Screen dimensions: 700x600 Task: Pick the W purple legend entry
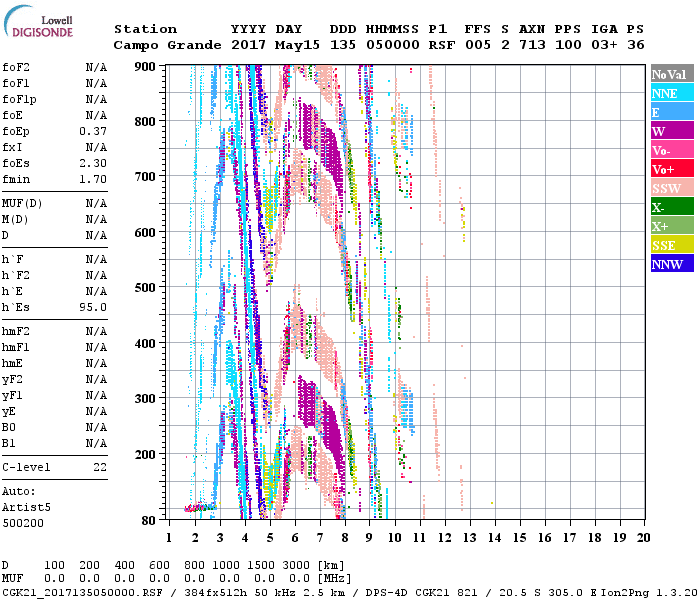[x=672, y=131]
